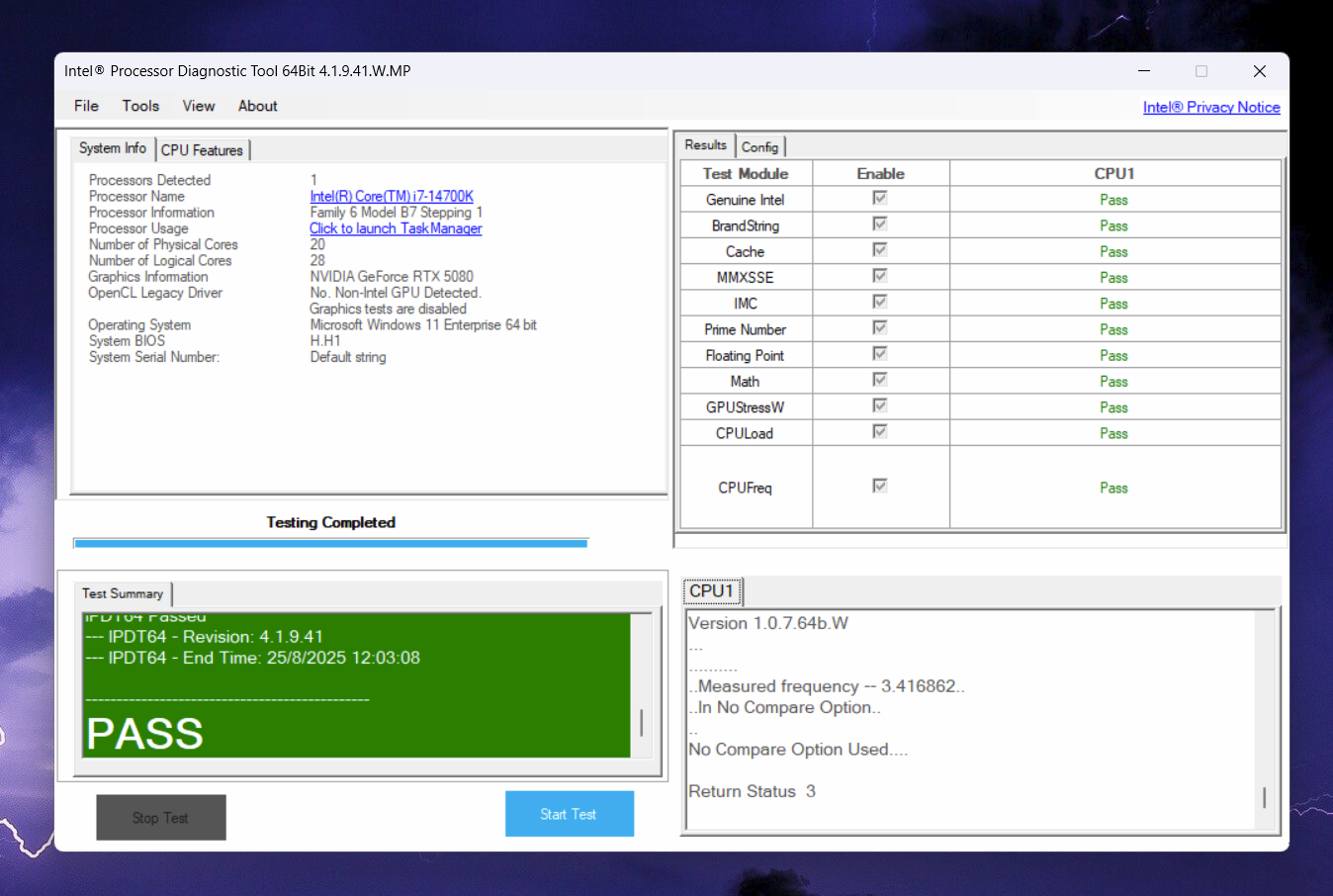Click the GPUStressW Pass result

point(1114,407)
